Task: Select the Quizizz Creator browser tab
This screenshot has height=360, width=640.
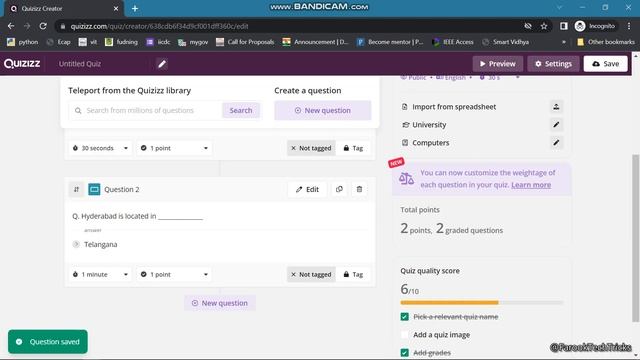Action: pos(63,9)
